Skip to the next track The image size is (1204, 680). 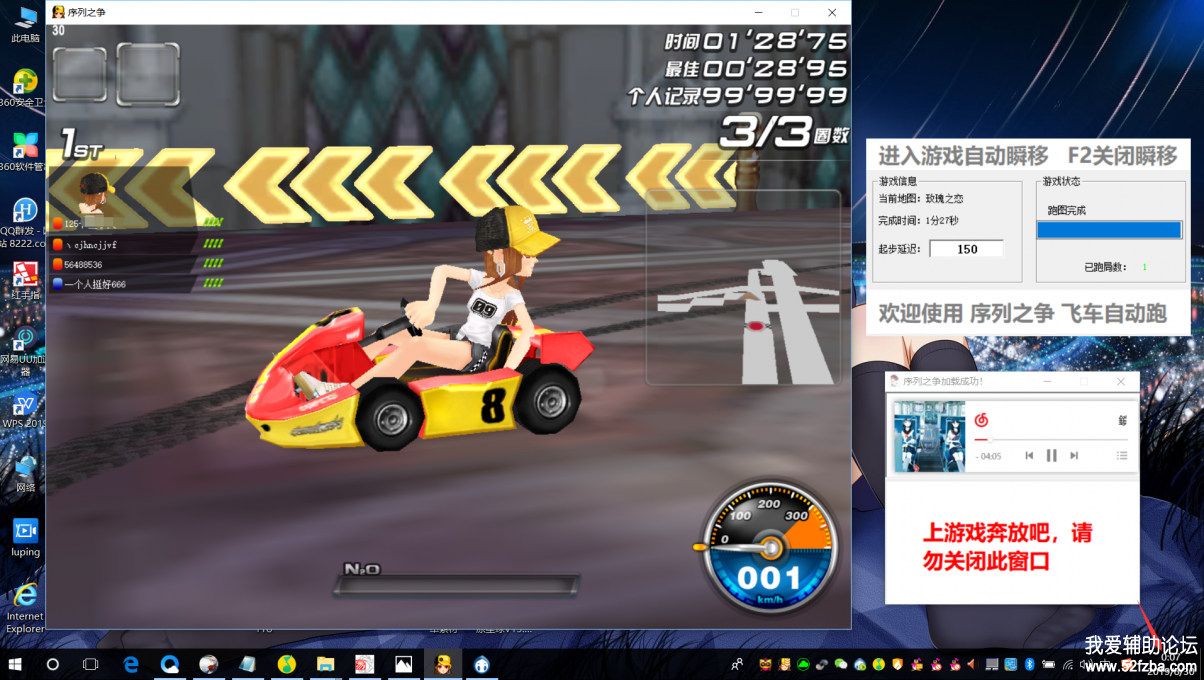[1074, 455]
